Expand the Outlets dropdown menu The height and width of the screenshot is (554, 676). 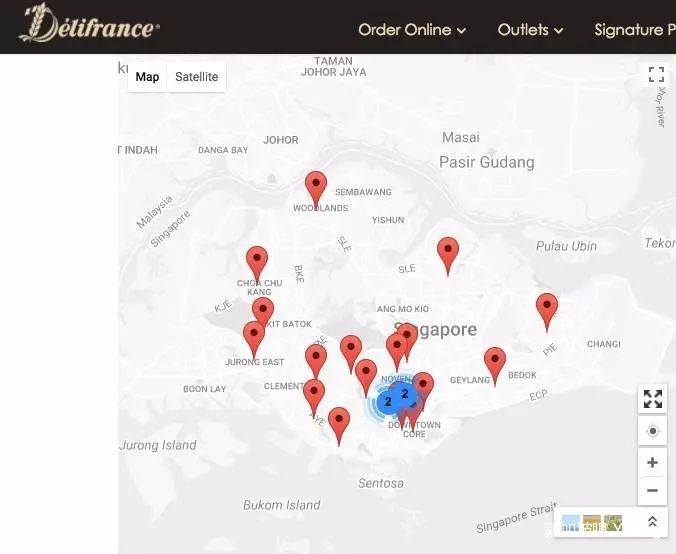click(530, 30)
